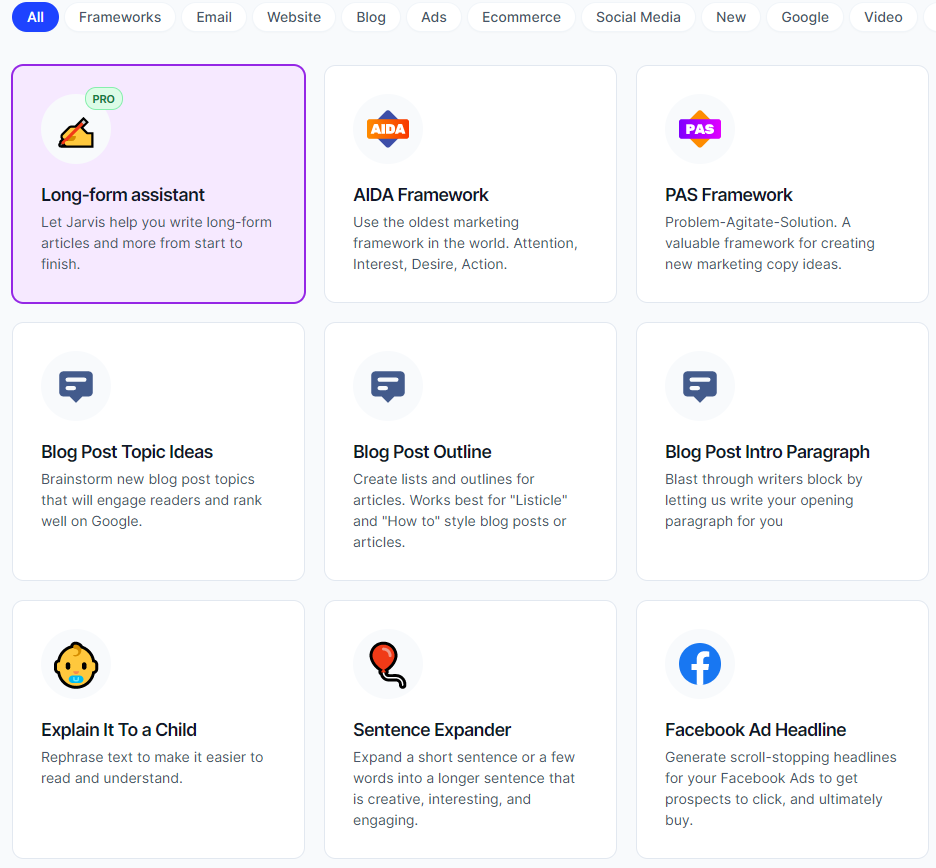The image size is (936, 868).
Task: Filter templates by Email
Action: pyautogui.click(x=214, y=17)
